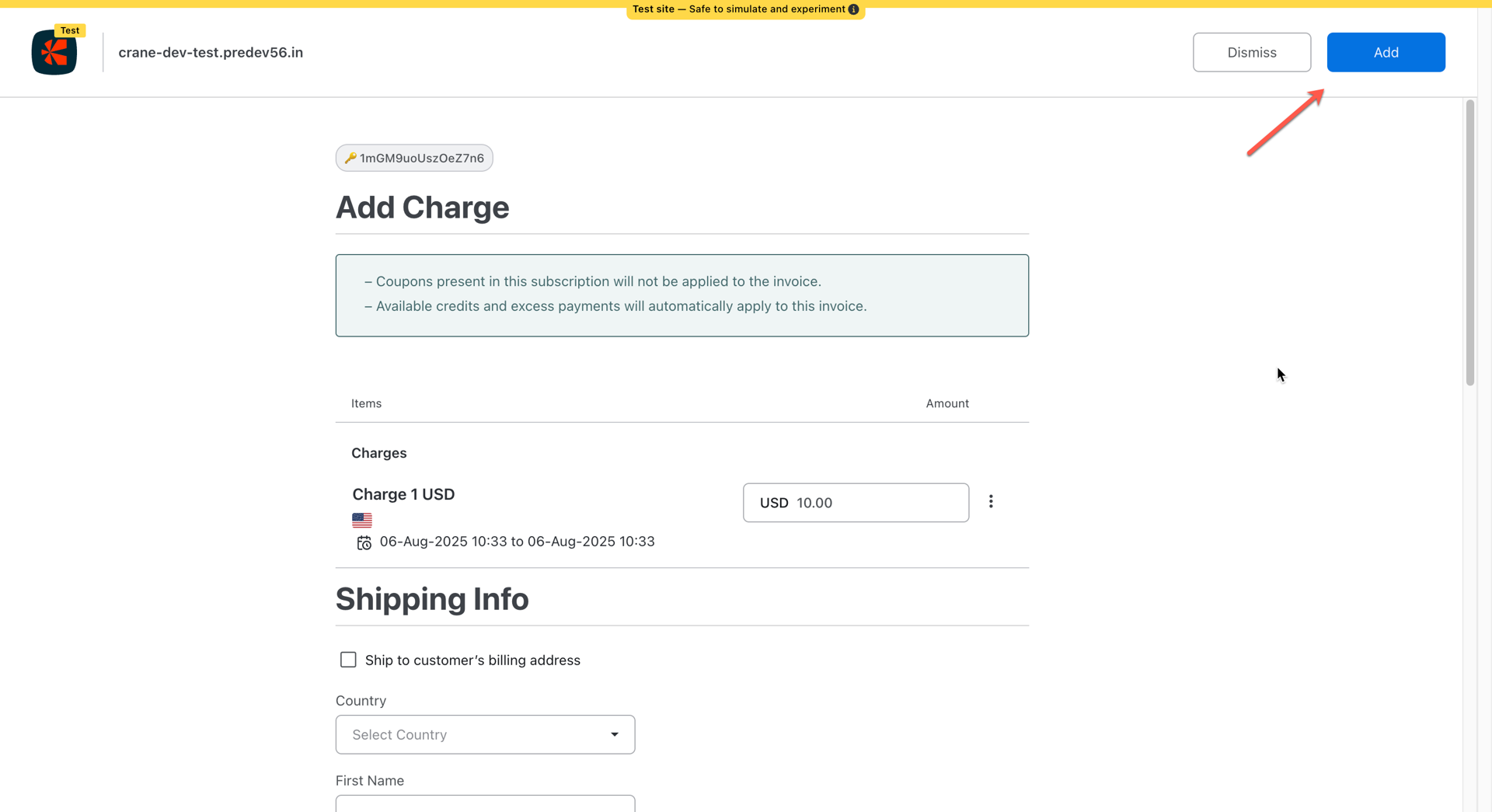Click the yellow Test badge on the logo
The image size is (1492, 812).
point(70,30)
